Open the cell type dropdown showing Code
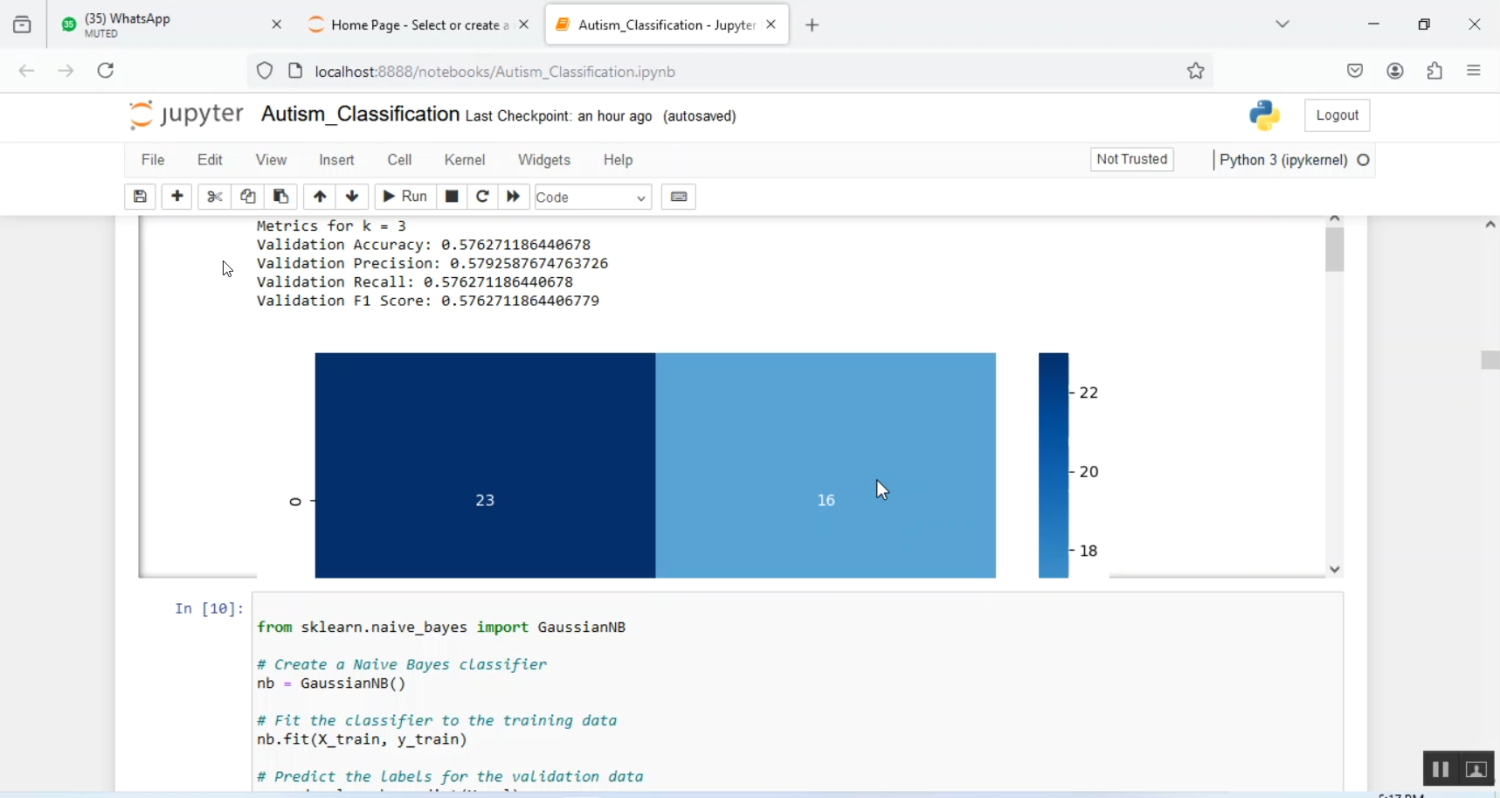Image resolution: width=1500 pixels, height=798 pixels. [592, 196]
